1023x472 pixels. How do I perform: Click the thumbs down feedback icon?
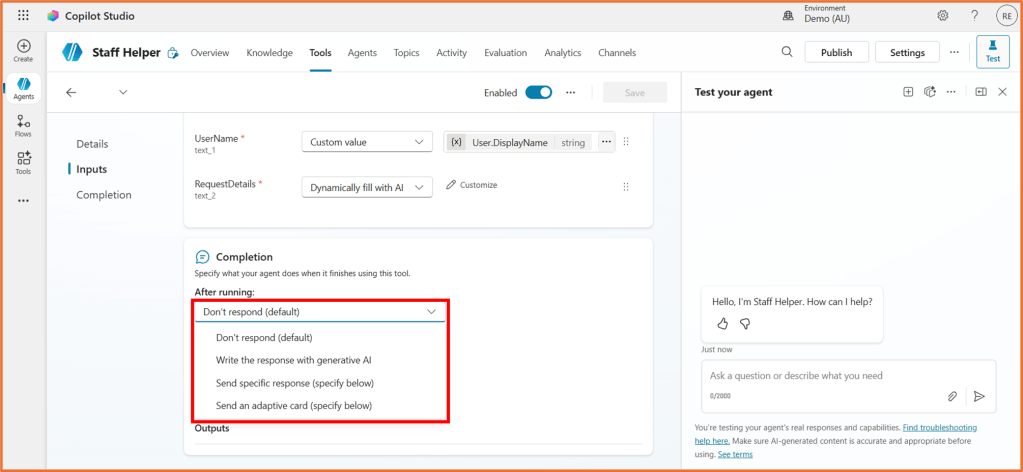tap(745, 323)
